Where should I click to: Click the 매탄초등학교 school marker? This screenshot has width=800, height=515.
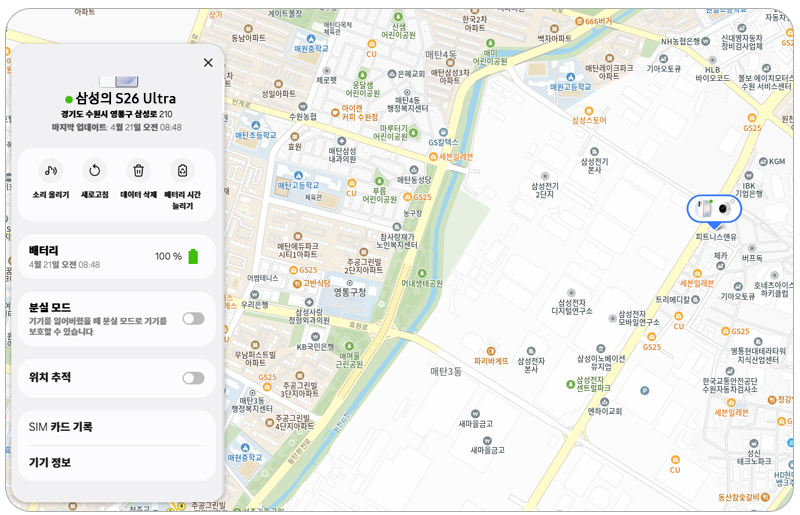click(256, 126)
